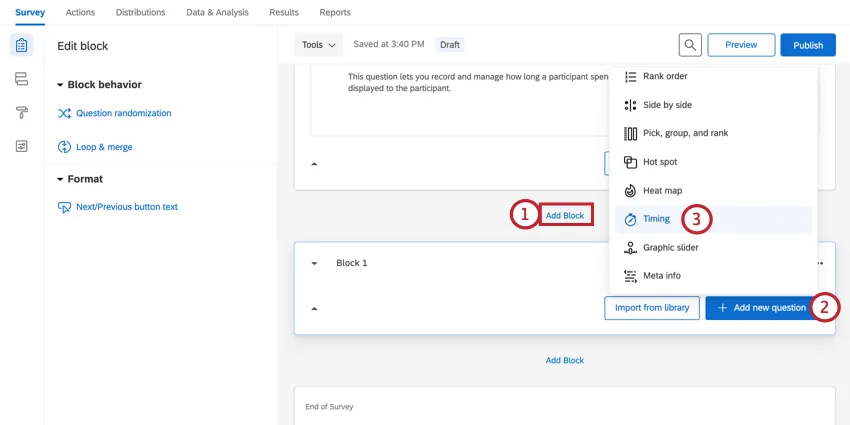Open the survey builder icon in sidebar

[x=21, y=45]
